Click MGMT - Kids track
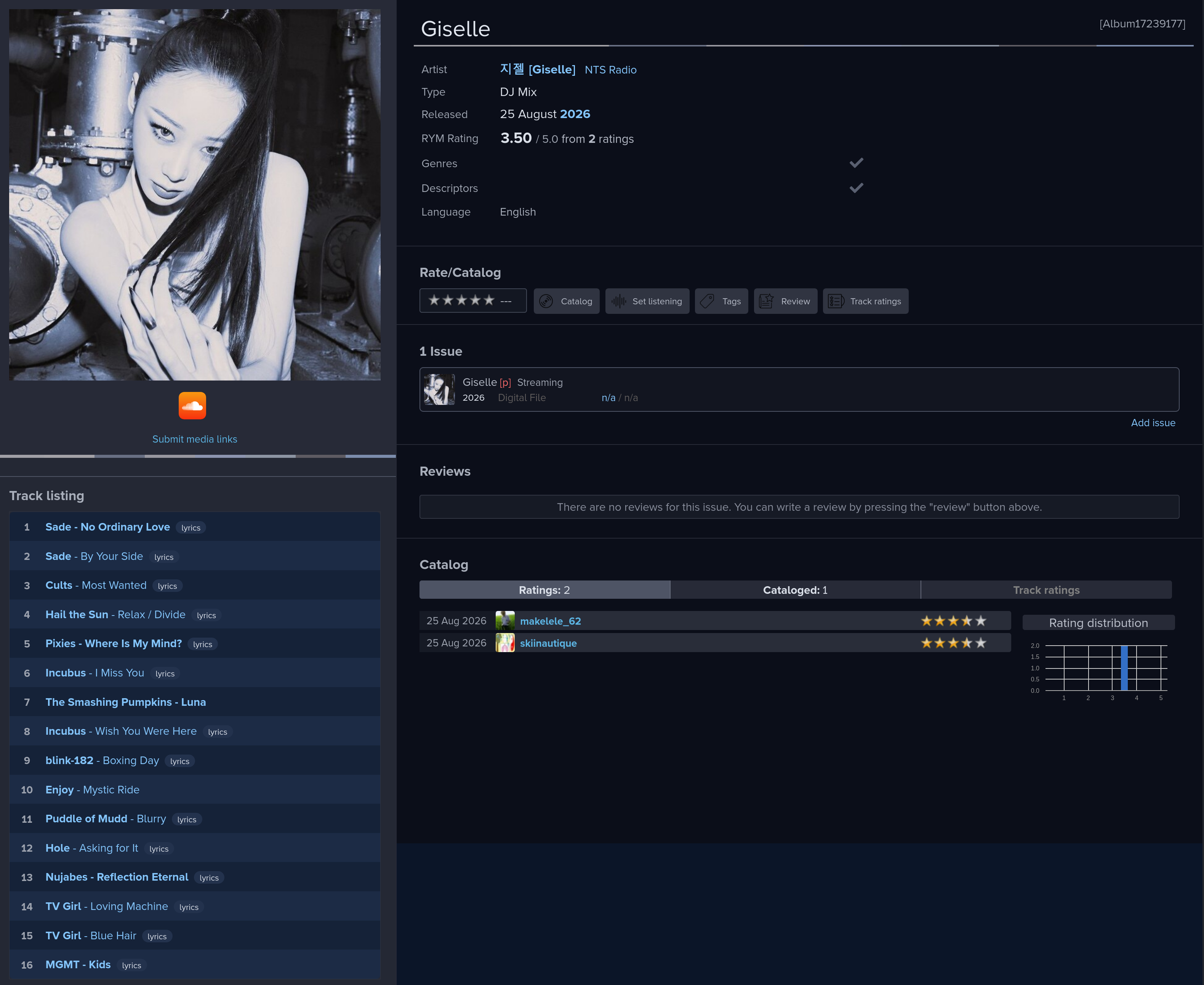The image size is (1204, 985). click(78, 964)
